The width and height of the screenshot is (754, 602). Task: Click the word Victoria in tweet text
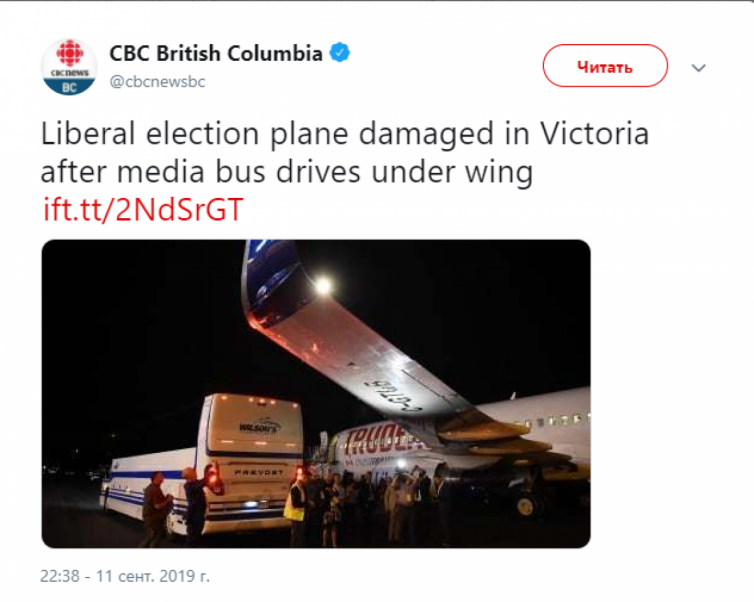tap(594, 133)
